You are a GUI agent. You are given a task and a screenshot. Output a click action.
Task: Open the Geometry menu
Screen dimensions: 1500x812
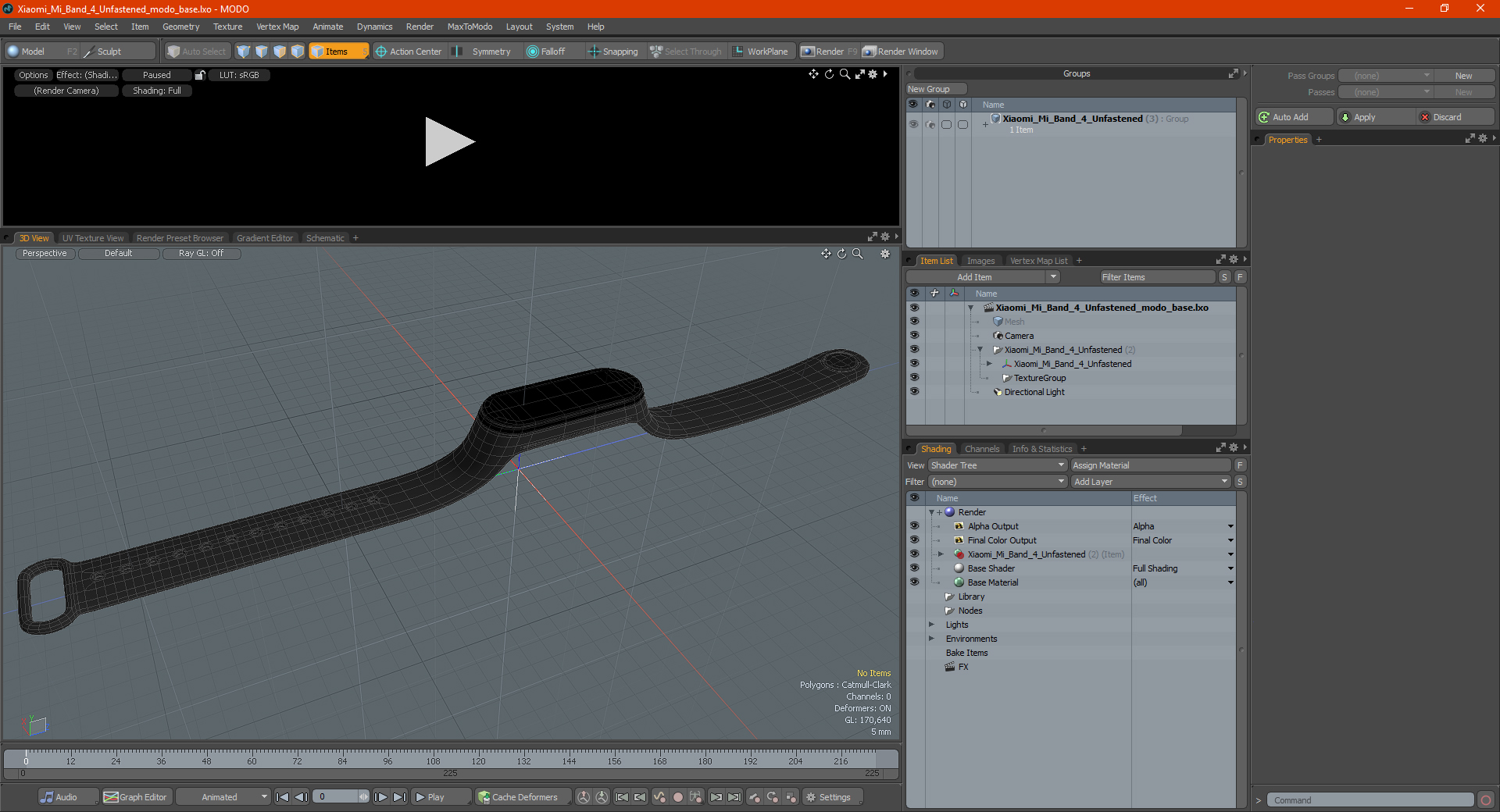tap(180, 27)
